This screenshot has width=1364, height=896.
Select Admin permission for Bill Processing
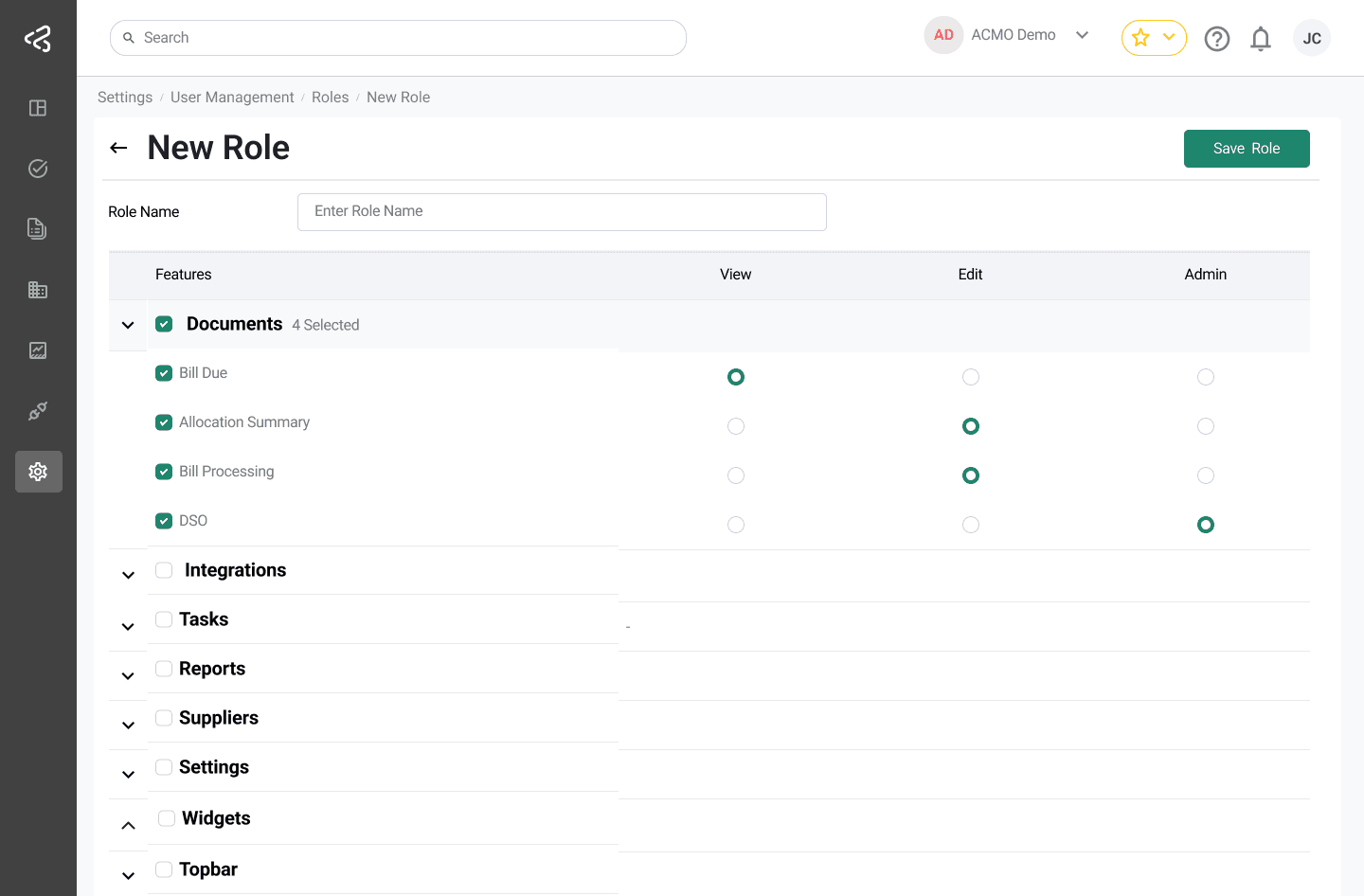click(x=1206, y=475)
